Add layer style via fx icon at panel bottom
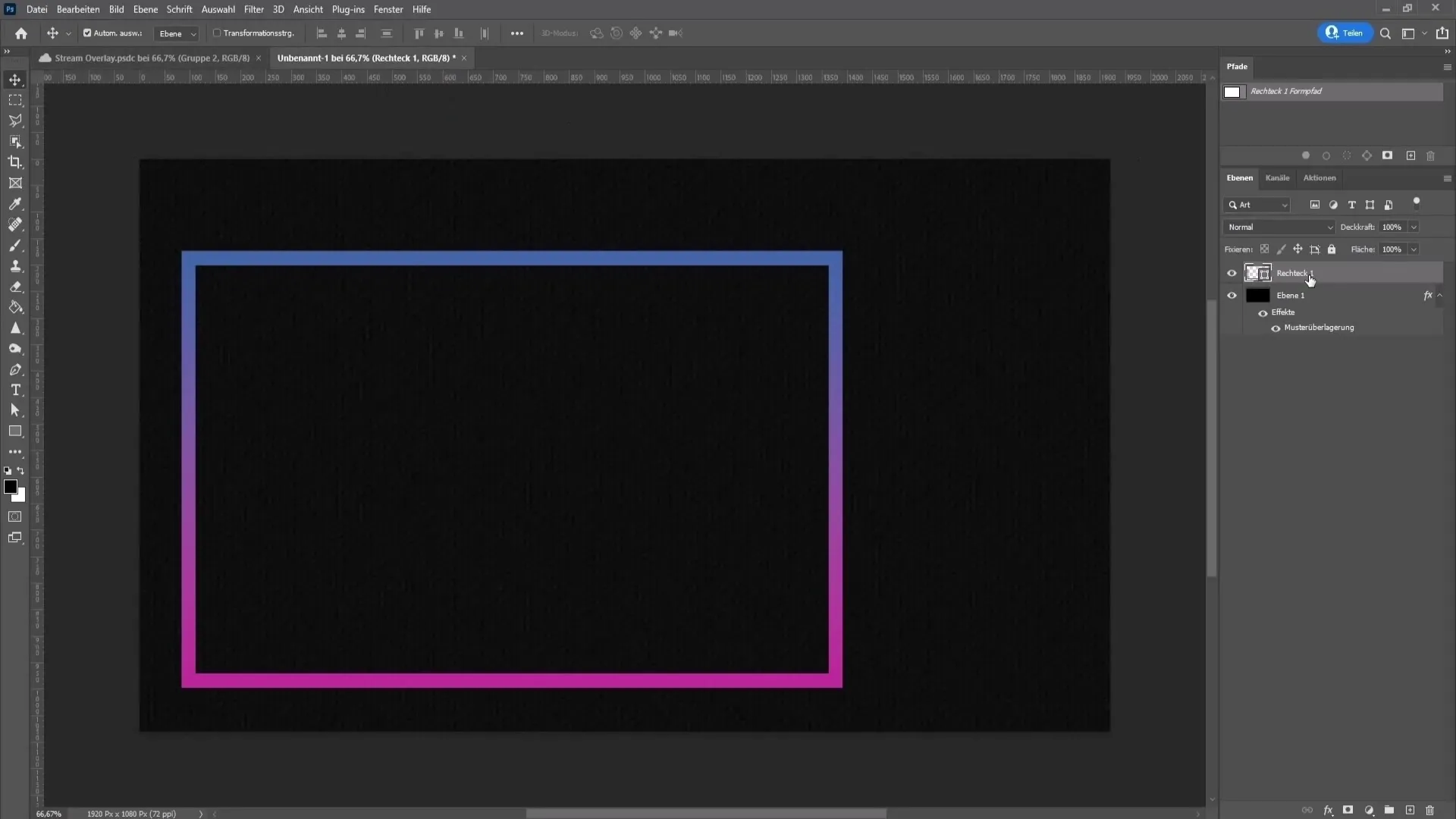Image resolution: width=1456 pixels, height=819 pixels. click(1328, 810)
